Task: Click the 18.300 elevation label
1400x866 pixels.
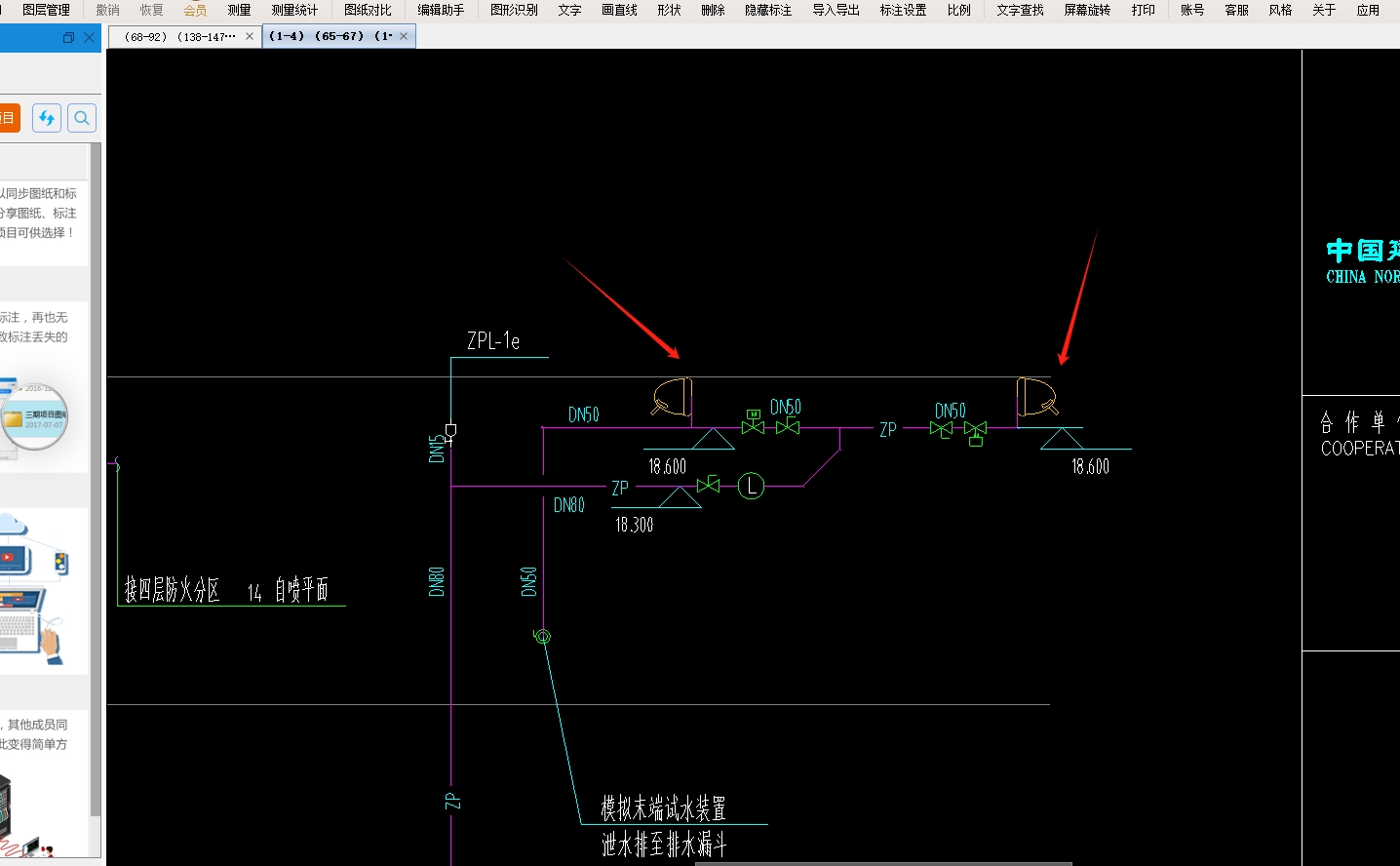Action: click(634, 525)
